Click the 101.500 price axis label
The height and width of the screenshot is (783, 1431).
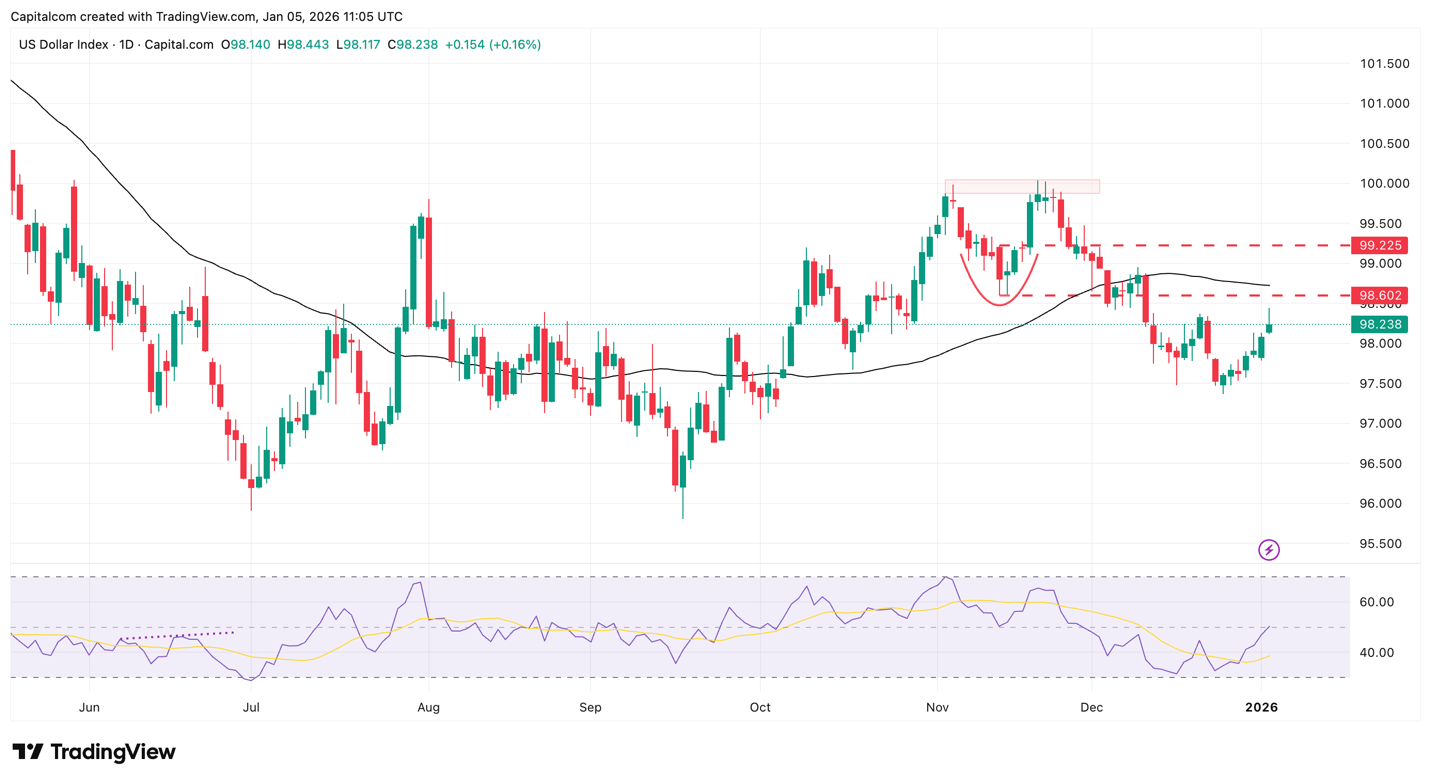point(1385,64)
